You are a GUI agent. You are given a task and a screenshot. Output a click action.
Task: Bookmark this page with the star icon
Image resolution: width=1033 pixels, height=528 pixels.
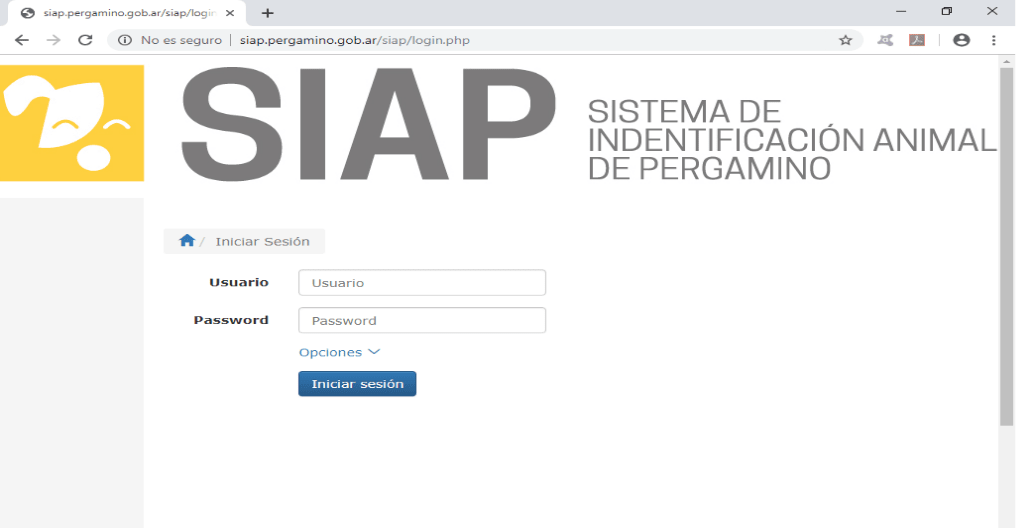[845, 40]
